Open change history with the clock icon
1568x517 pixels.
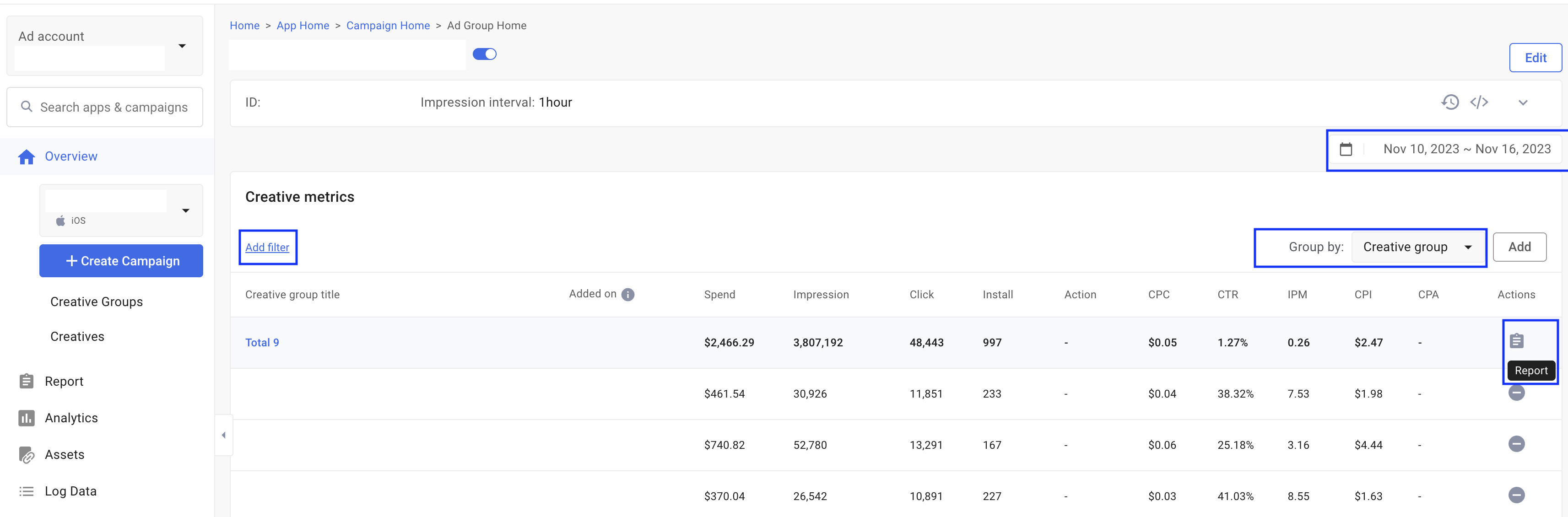point(1450,102)
